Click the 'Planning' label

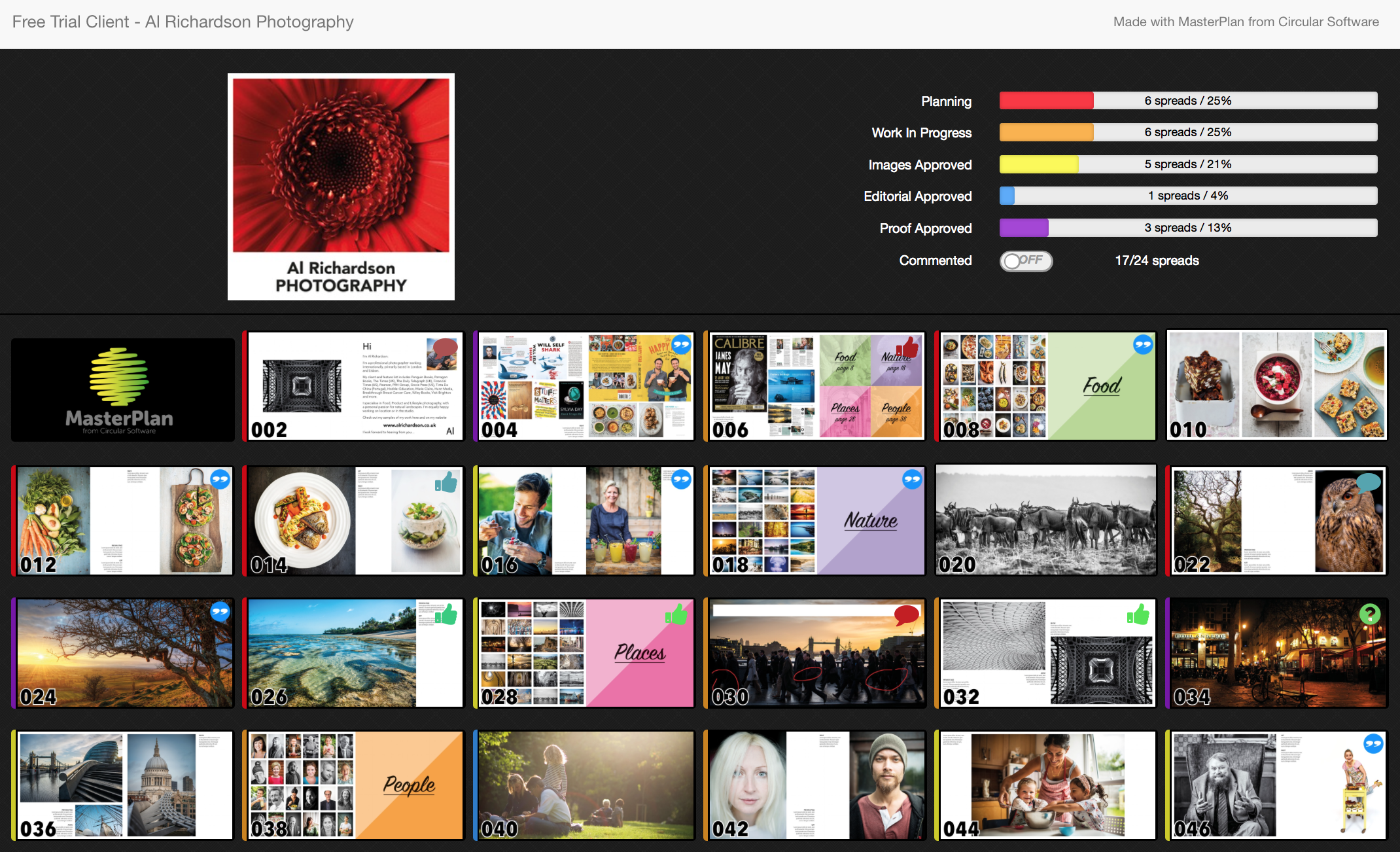click(947, 101)
